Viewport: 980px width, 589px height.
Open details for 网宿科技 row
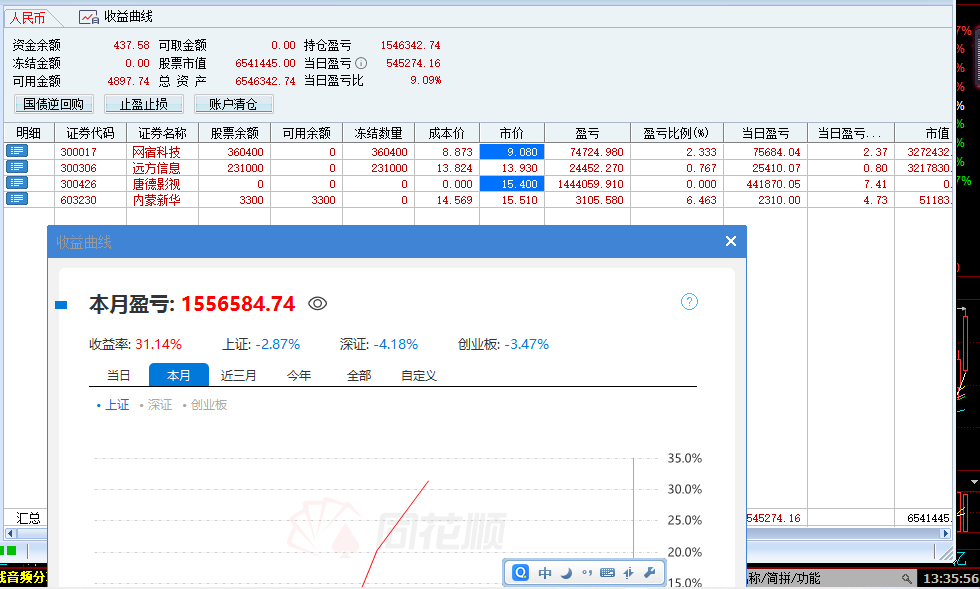point(17,151)
